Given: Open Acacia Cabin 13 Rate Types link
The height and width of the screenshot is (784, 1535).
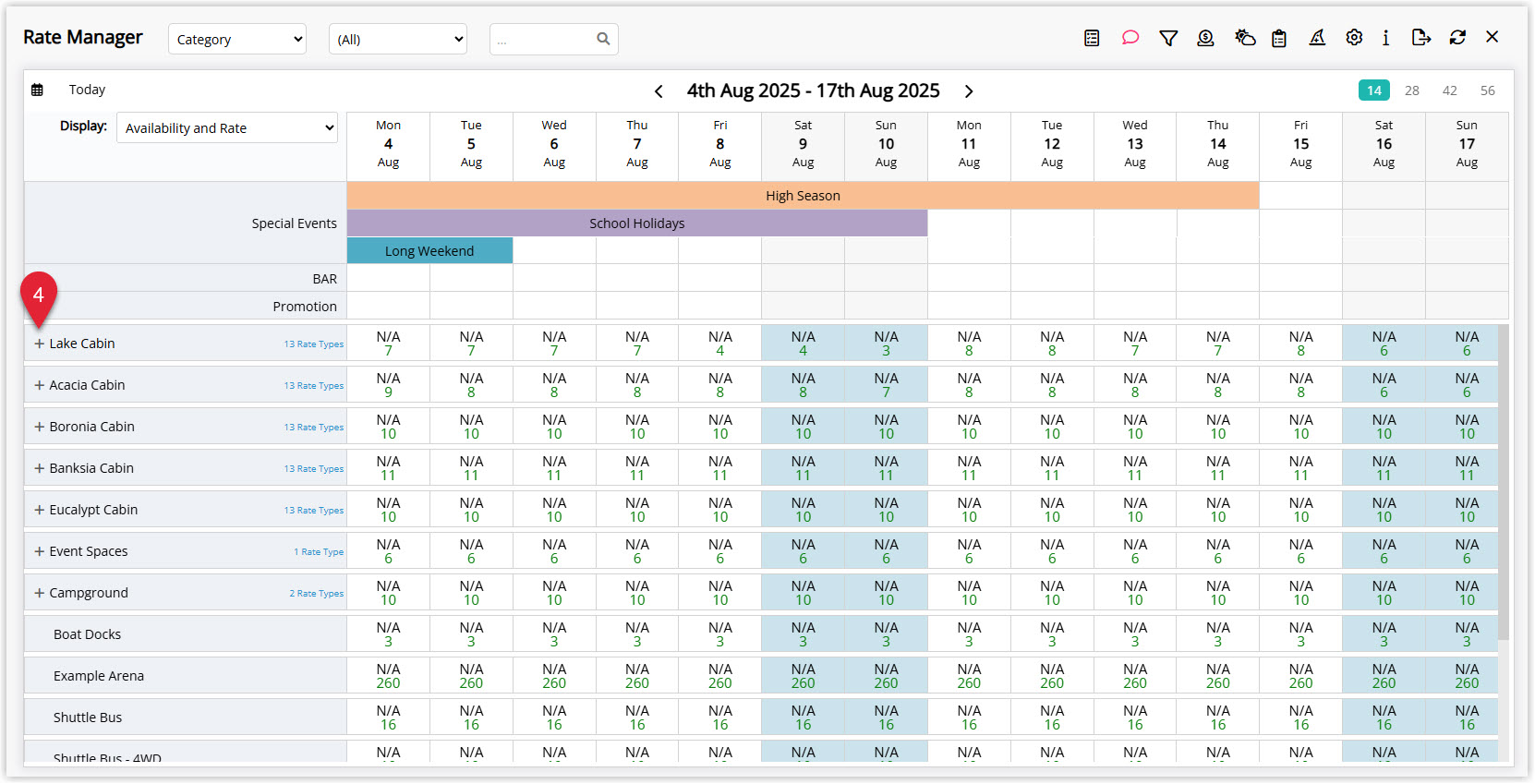Looking at the screenshot, I should pos(314,386).
